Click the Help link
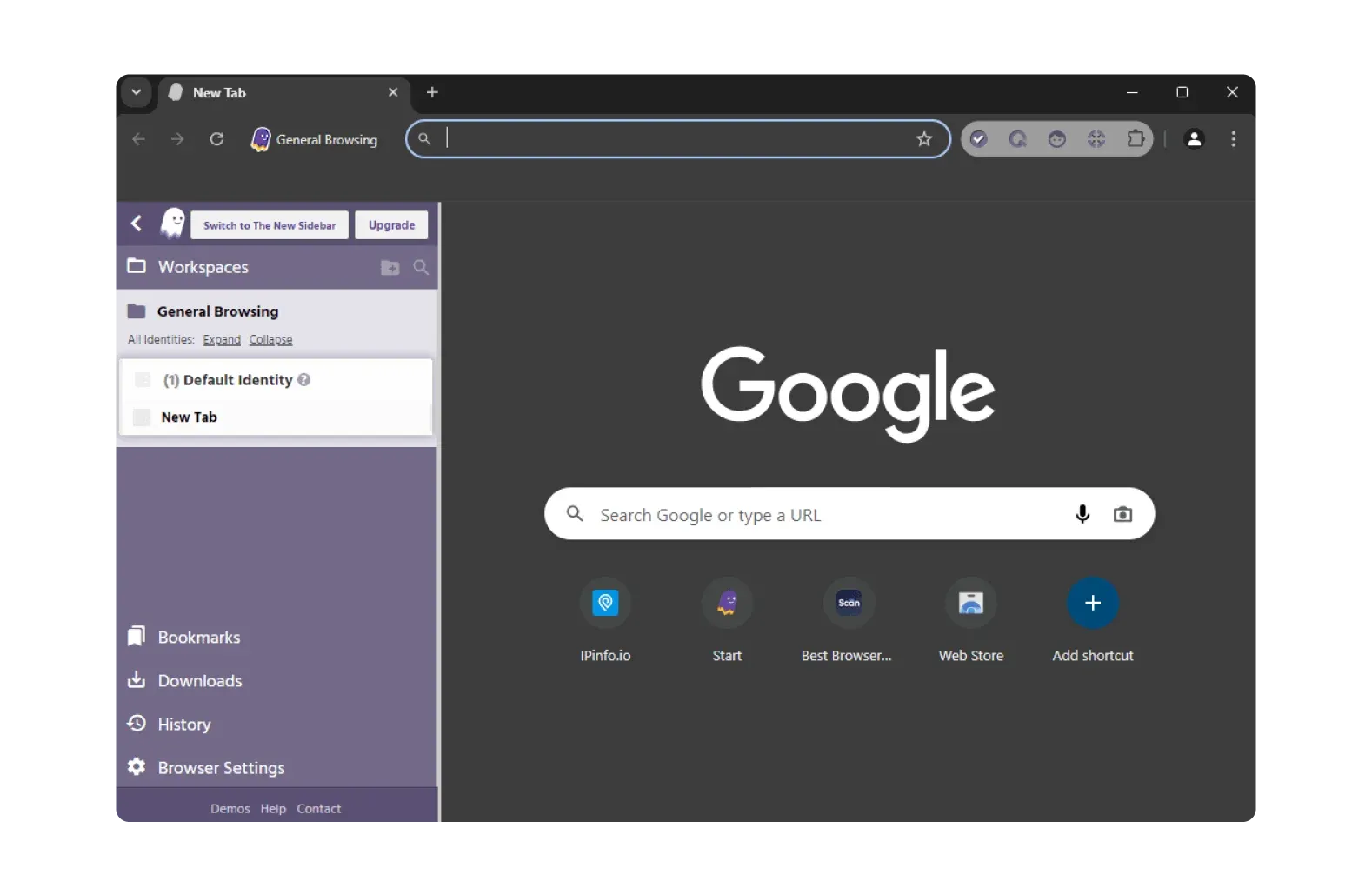Image resolution: width=1372 pixels, height=895 pixels. click(x=273, y=809)
